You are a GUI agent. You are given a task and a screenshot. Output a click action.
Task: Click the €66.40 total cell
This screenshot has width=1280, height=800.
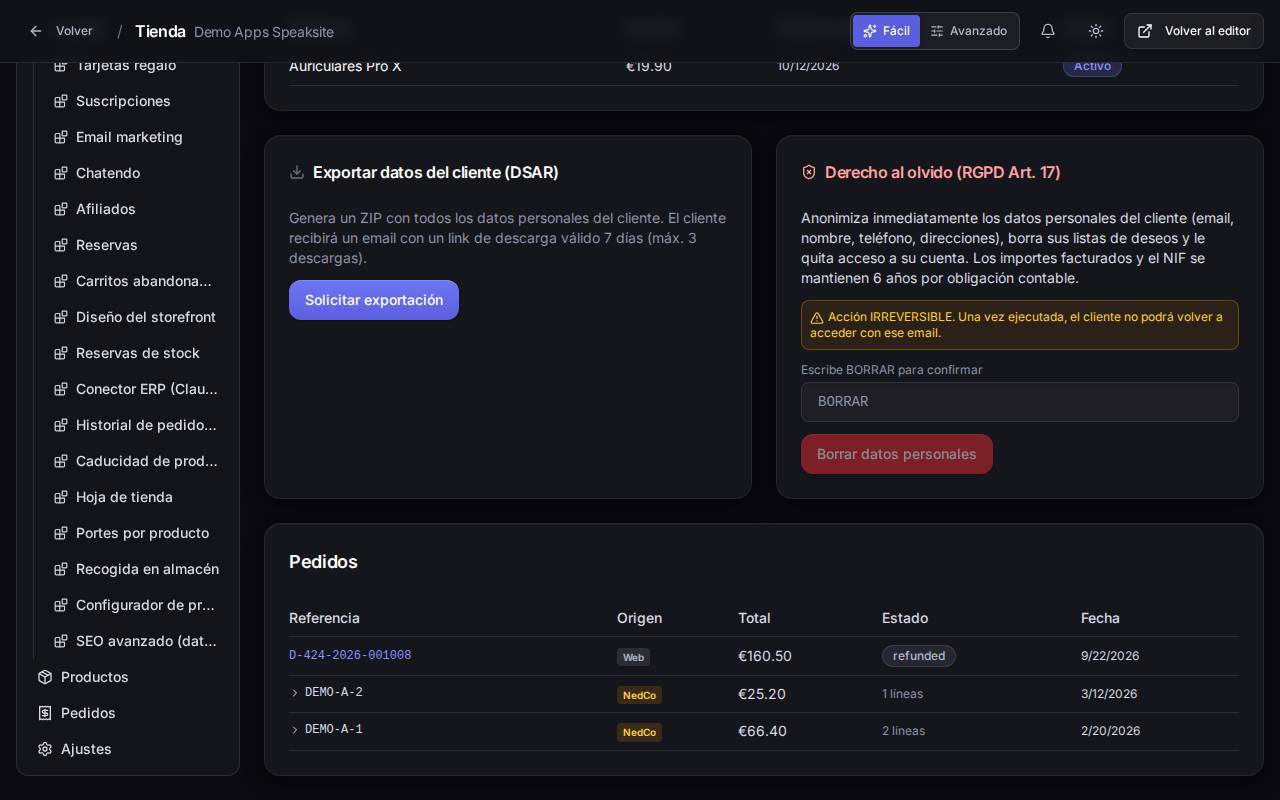point(762,731)
